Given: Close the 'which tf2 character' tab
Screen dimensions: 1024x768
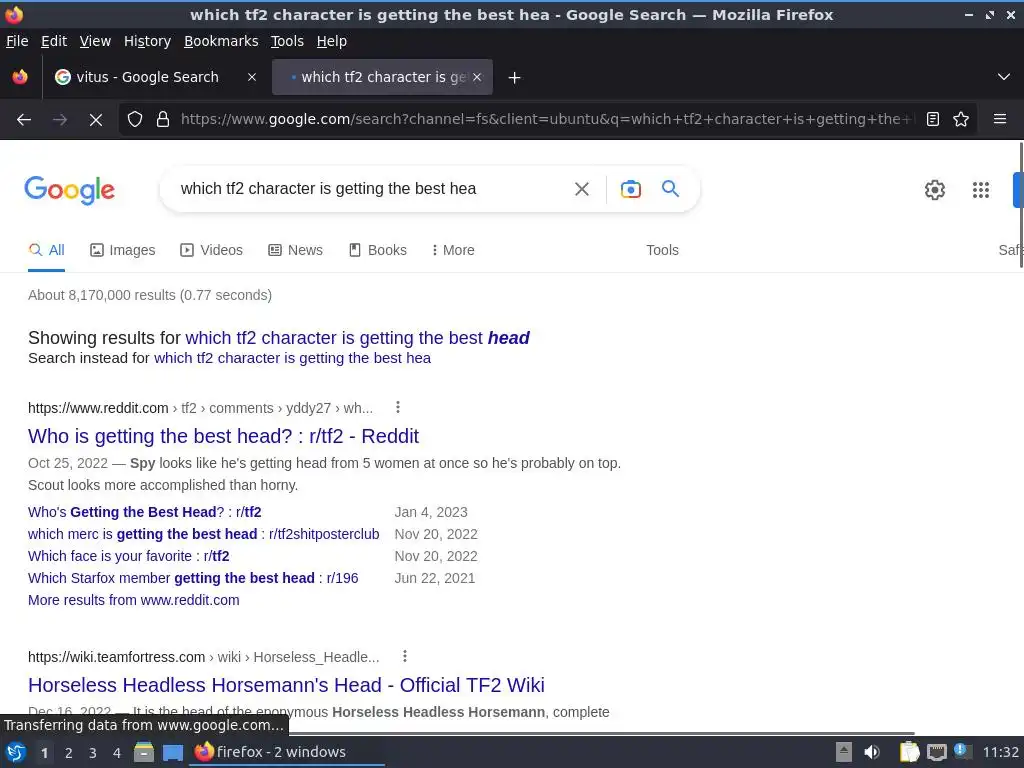Looking at the screenshot, I should [477, 77].
